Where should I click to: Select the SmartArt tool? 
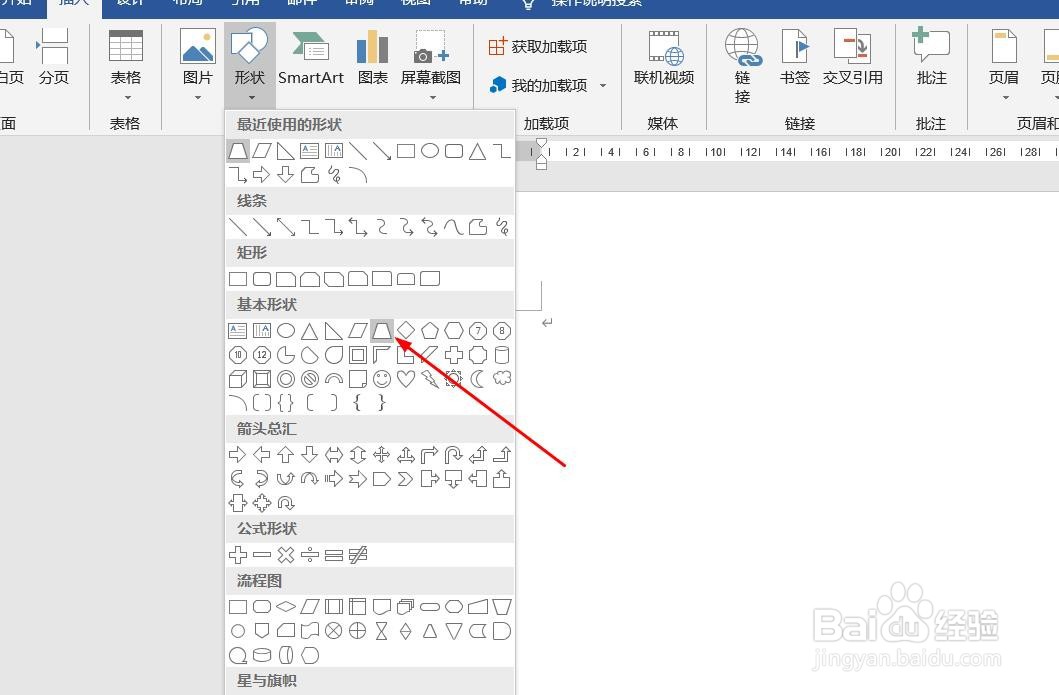[x=310, y=60]
